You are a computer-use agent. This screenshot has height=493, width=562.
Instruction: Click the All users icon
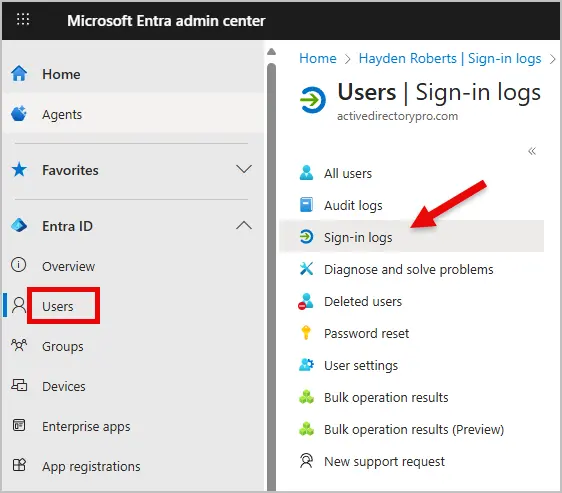(306, 173)
